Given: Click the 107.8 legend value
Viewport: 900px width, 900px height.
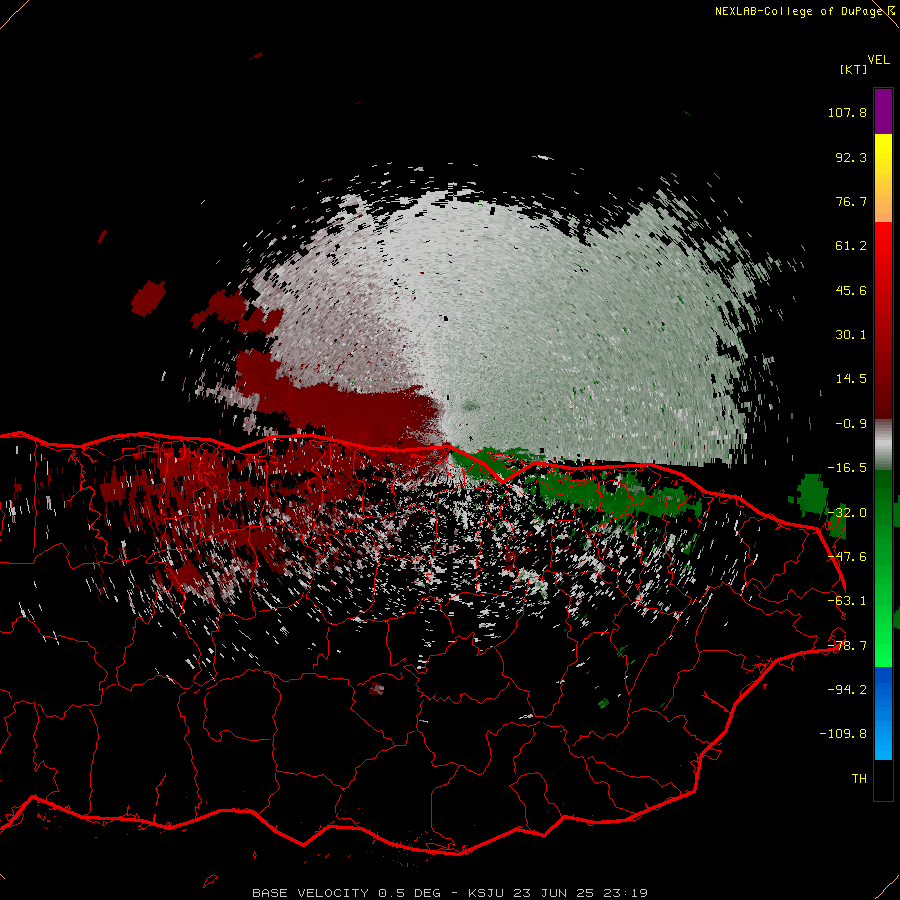Looking at the screenshot, I should point(847,112).
